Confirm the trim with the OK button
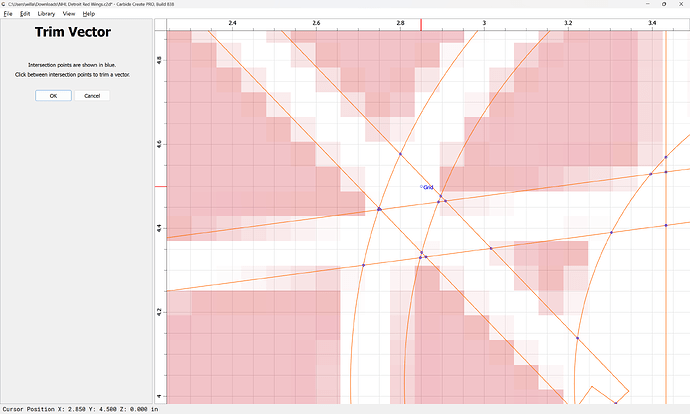Image resolution: width=690 pixels, height=414 pixels. click(53, 96)
